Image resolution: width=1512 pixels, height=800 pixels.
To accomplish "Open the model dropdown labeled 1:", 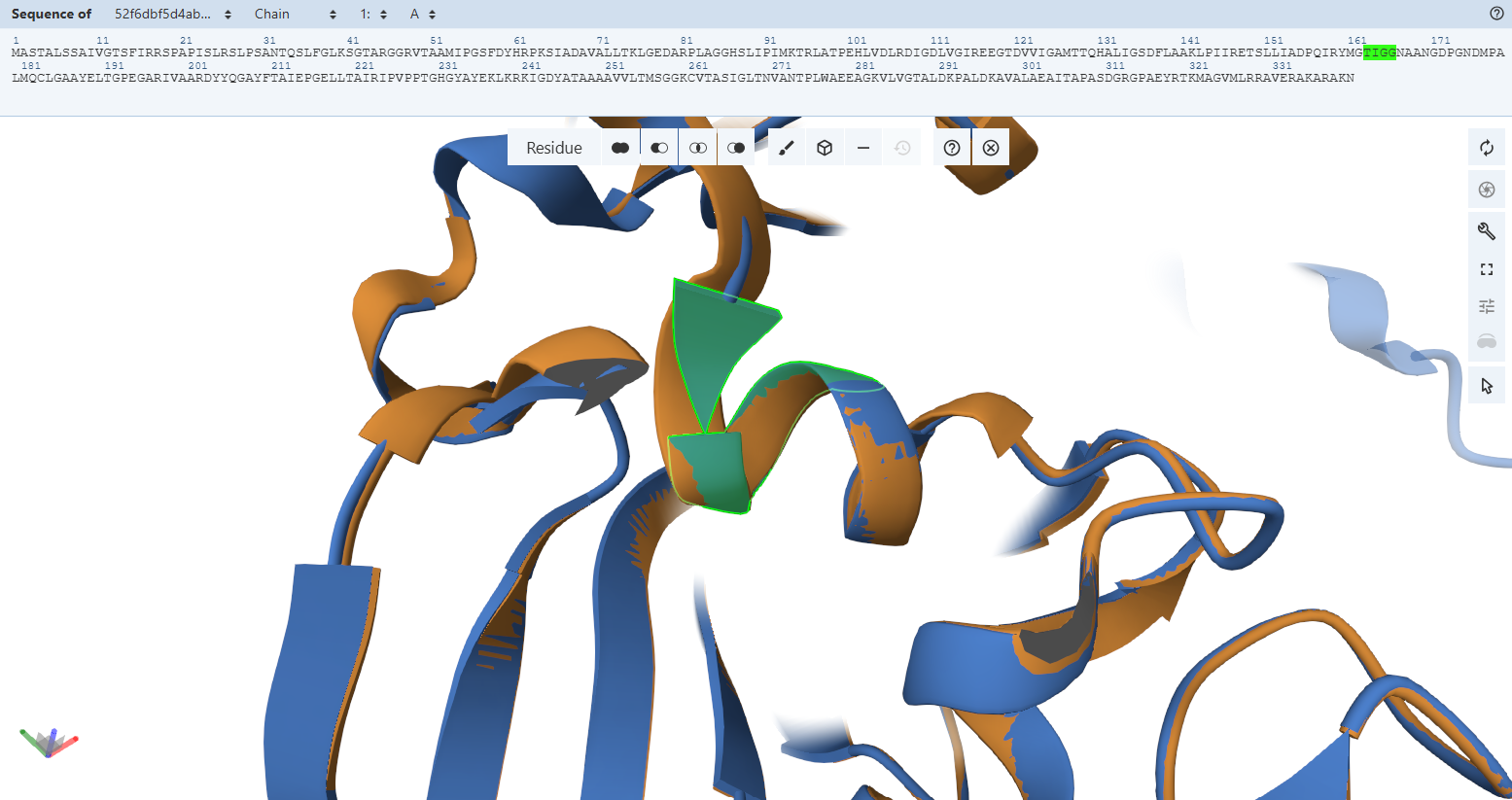I will [x=373, y=14].
